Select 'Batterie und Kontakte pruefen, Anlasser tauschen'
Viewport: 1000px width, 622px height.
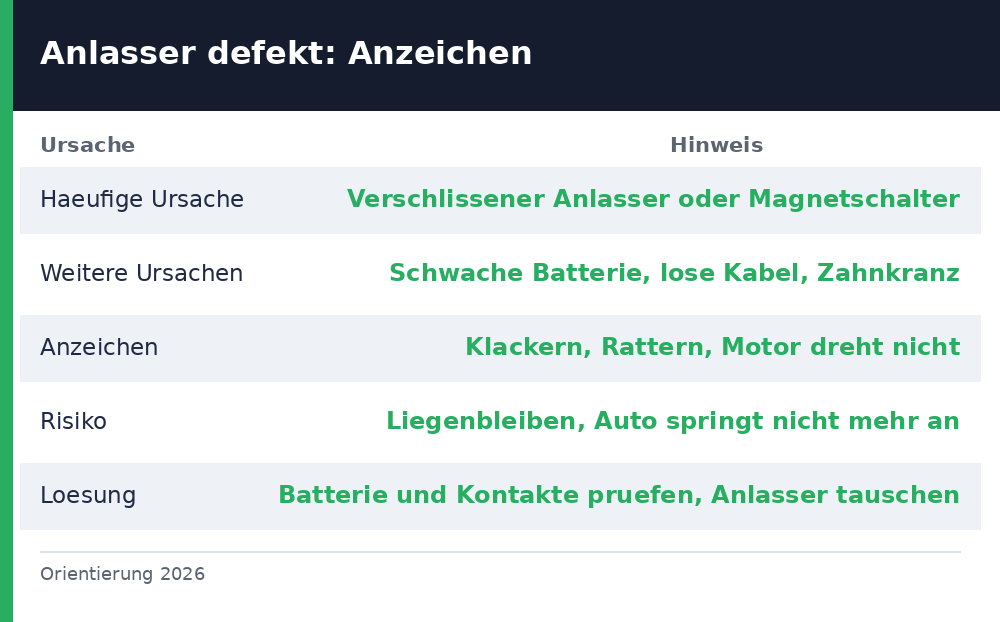coord(619,495)
